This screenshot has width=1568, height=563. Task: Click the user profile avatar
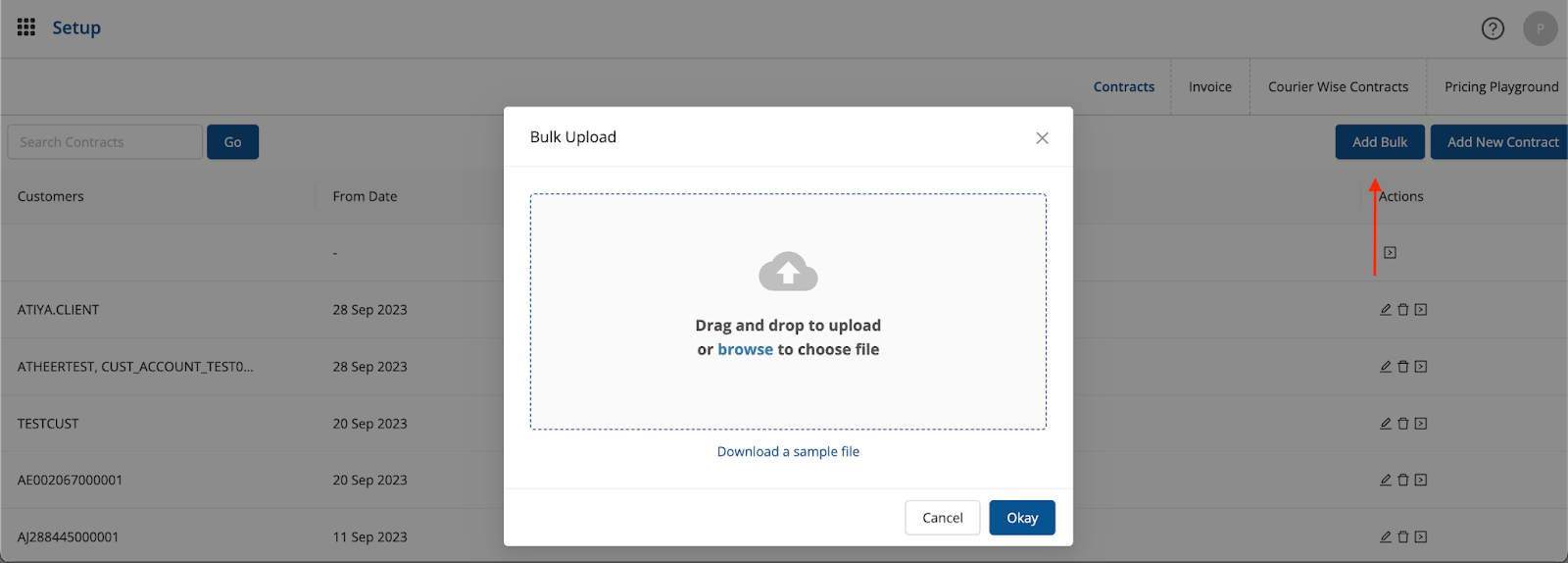click(x=1540, y=28)
